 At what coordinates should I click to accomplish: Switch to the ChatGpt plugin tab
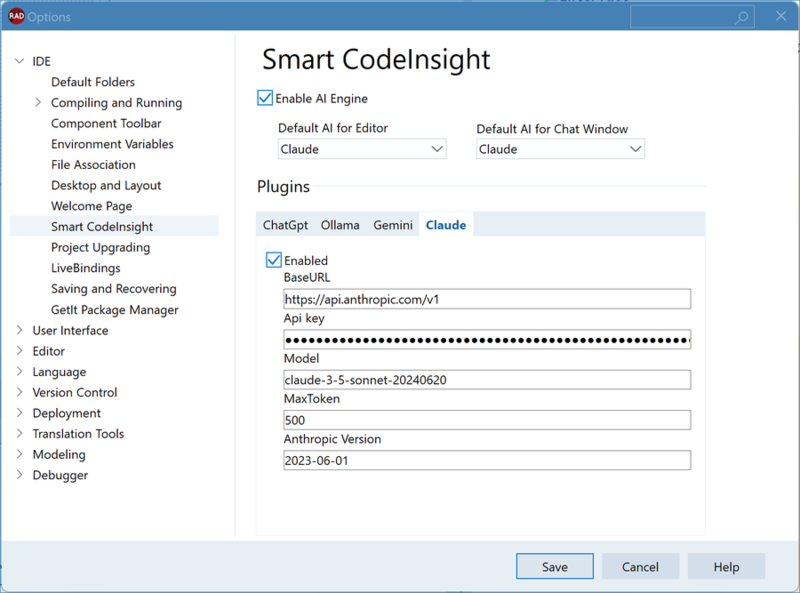click(285, 225)
